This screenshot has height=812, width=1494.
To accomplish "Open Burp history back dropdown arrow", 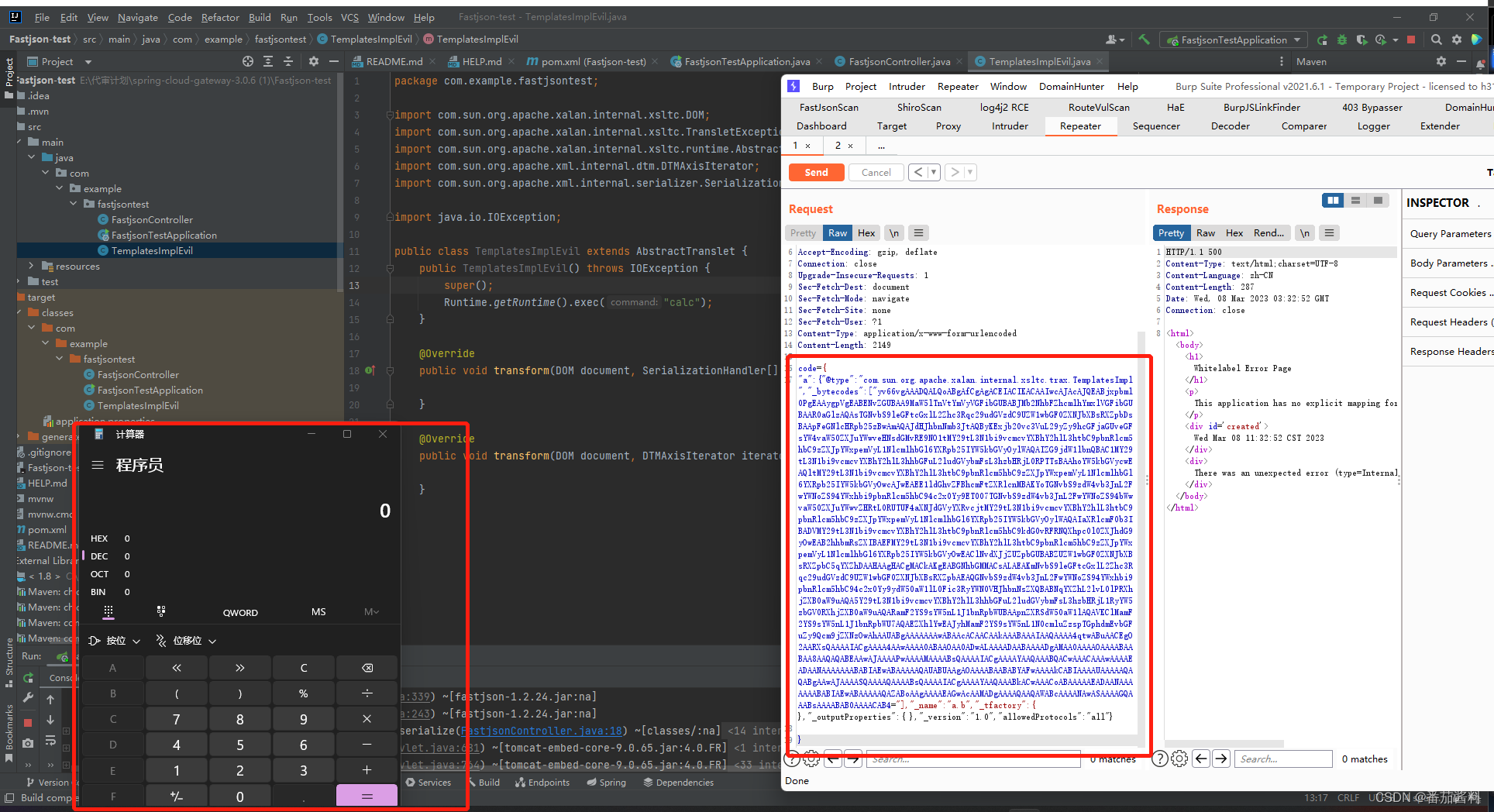I will [933, 172].
